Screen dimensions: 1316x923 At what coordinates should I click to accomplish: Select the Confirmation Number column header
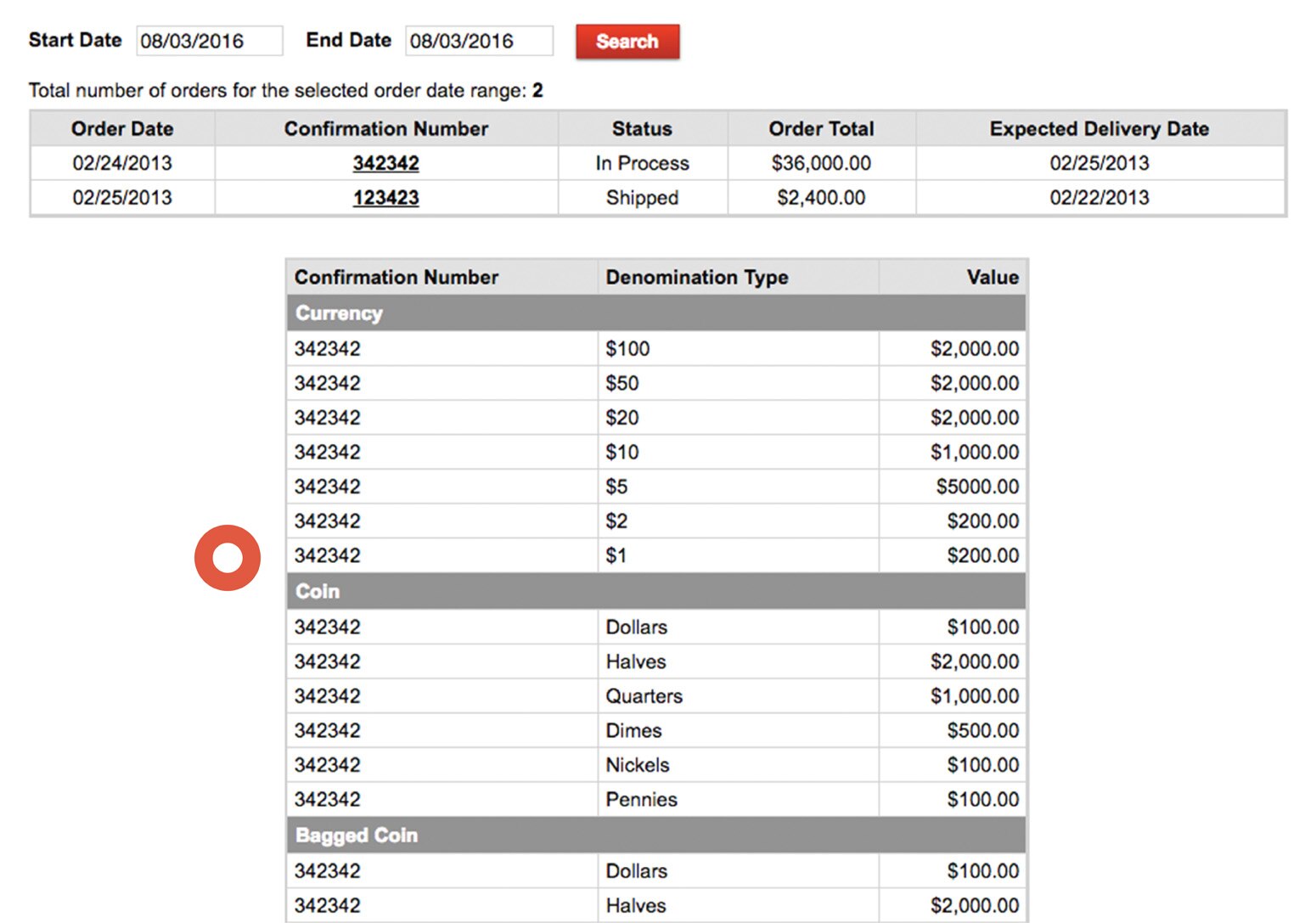(385, 128)
